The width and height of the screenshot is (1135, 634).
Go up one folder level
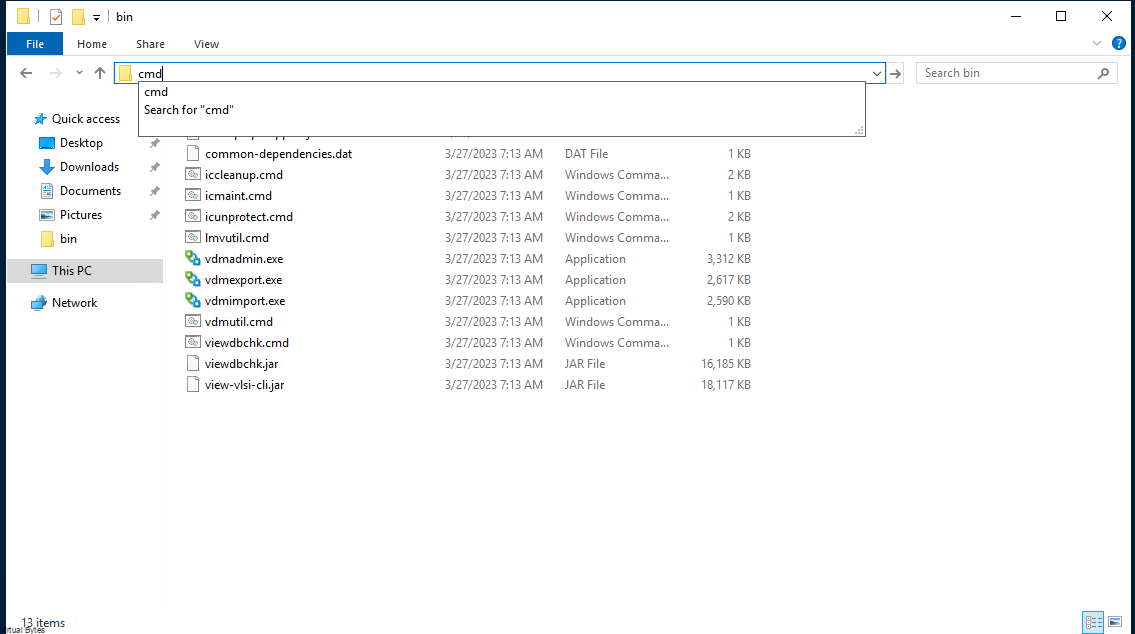(100, 72)
